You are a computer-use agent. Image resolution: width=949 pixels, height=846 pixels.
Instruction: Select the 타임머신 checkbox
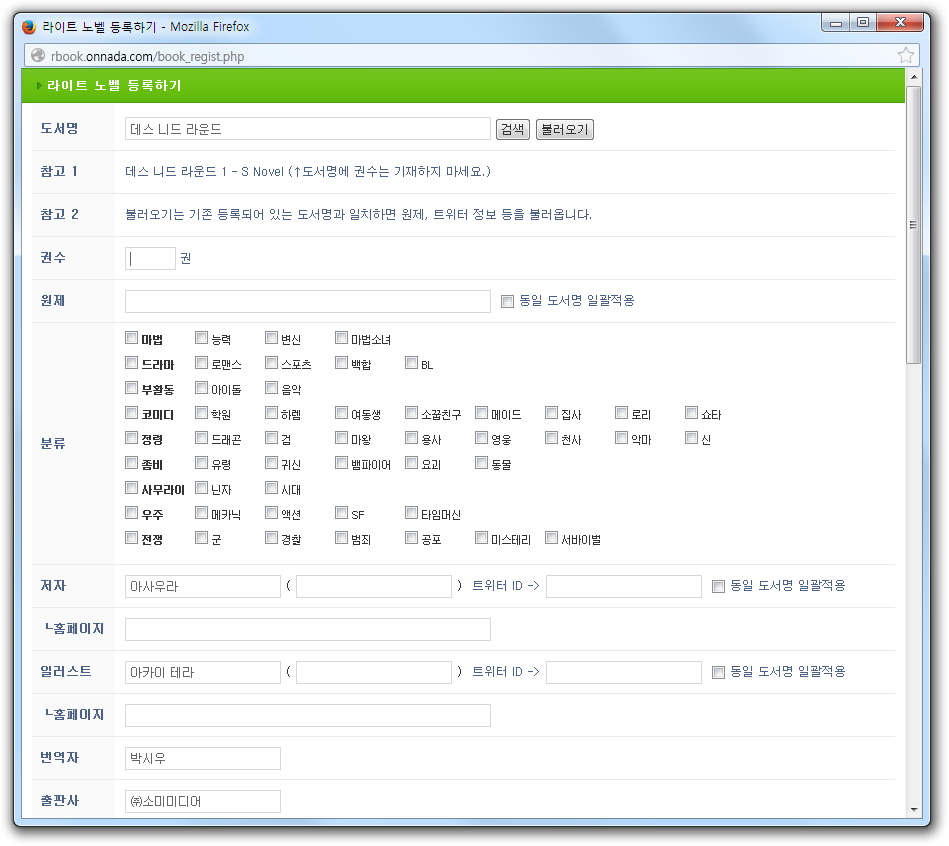411,513
